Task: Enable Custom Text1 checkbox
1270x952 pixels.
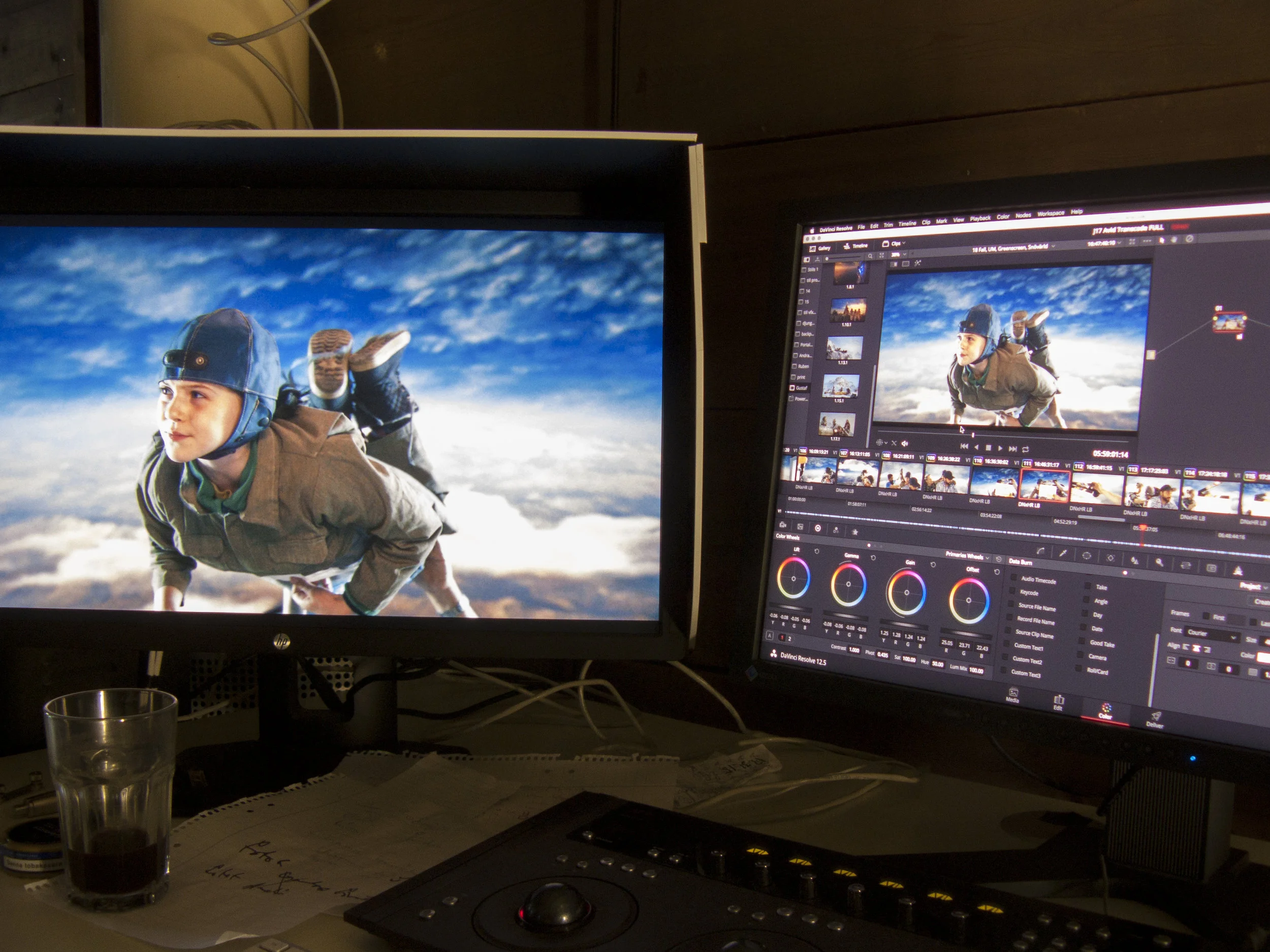Action: pyautogui.click(x=1006, y=643)
